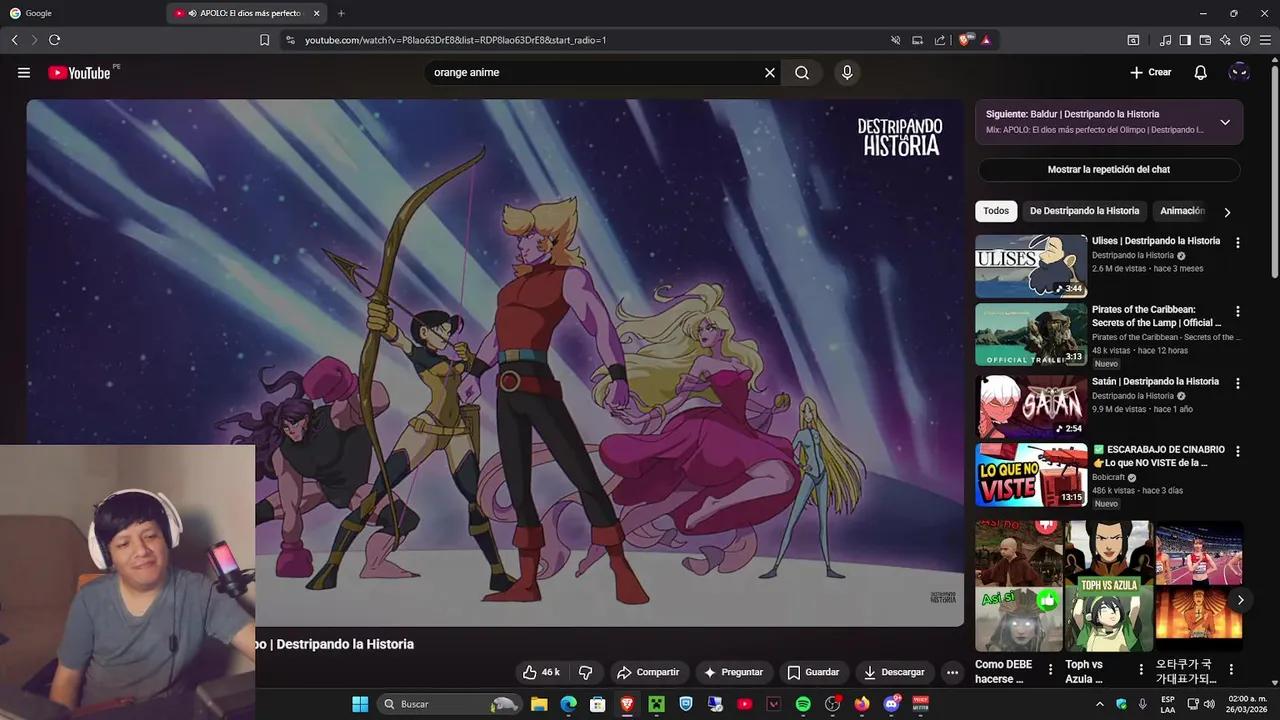Click the taskbar Buscar search box
The width and height of the screenshot is (1280, 720).
click(449, 704)
